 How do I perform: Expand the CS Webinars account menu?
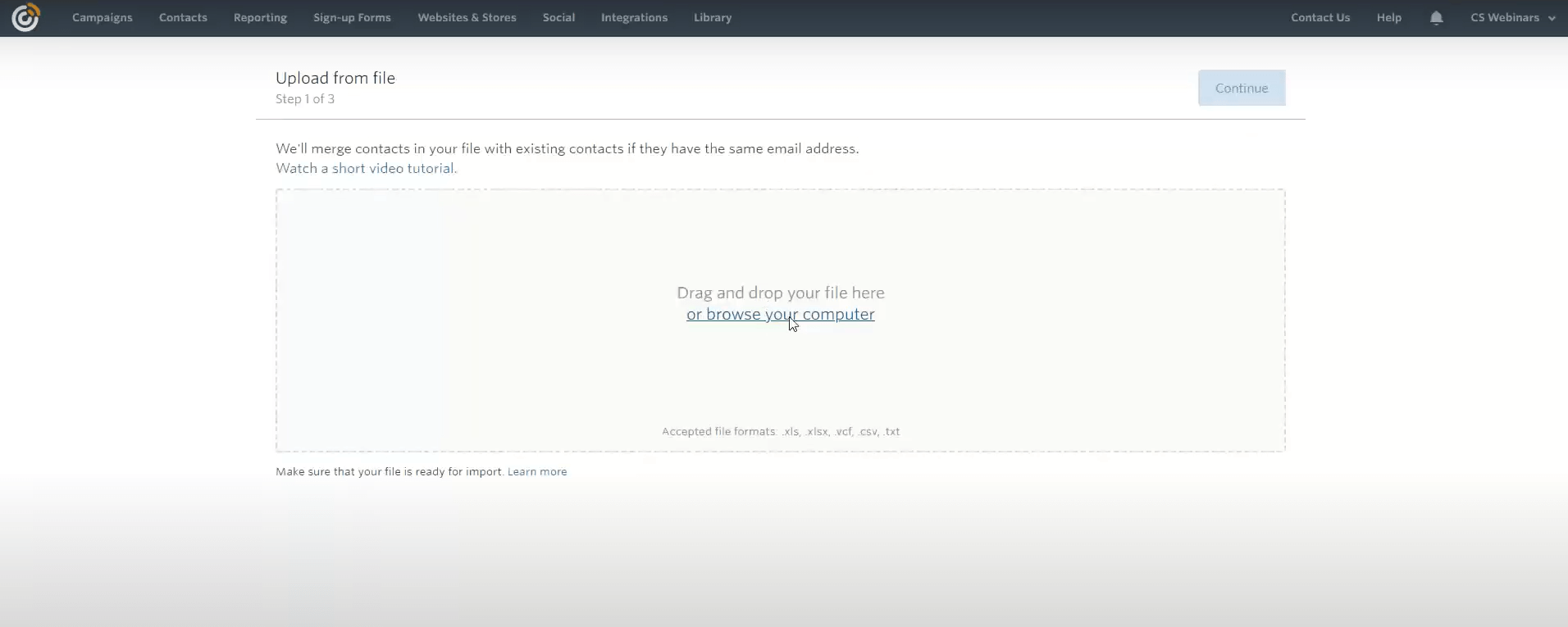pyautogui.click(x=1504, y=18)
